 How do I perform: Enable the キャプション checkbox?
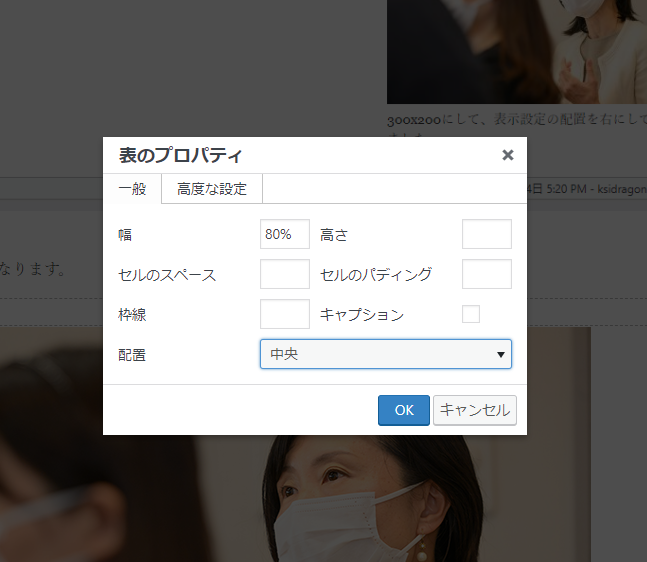click(471, 314)
